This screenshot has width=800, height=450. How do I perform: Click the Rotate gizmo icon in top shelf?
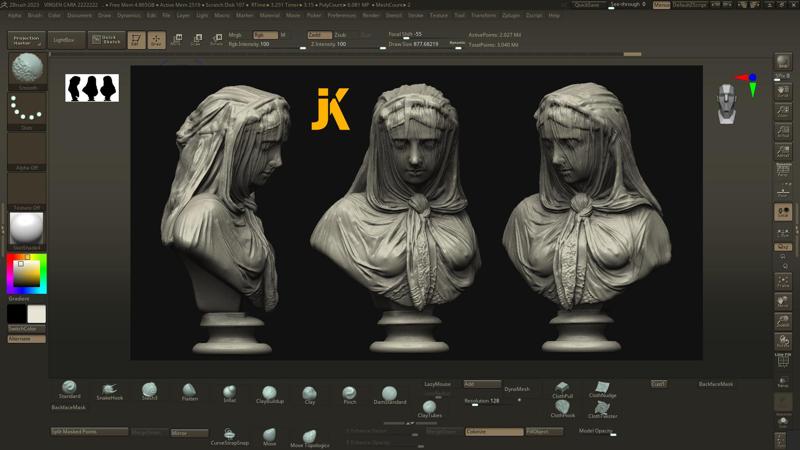tap(216, 39)
